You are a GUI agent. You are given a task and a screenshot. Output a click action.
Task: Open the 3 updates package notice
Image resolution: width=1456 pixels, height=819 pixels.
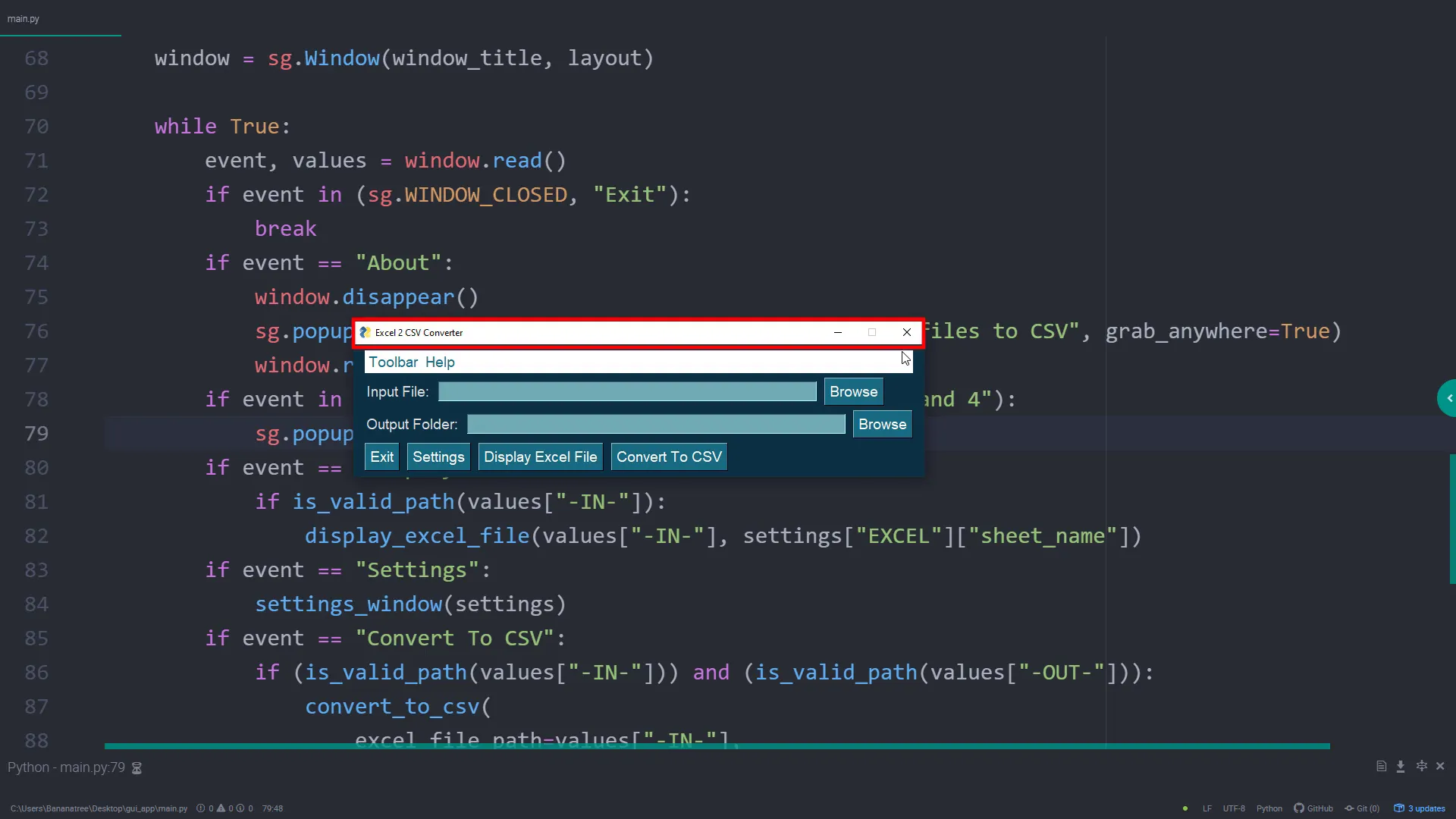1420,808
